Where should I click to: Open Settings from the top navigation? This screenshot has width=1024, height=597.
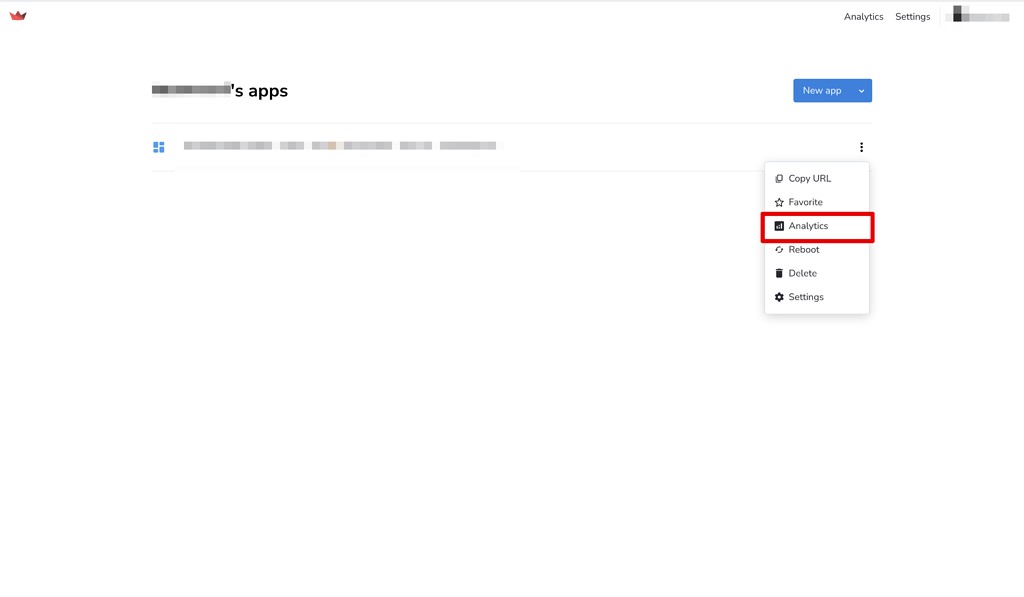pos(911,16)
